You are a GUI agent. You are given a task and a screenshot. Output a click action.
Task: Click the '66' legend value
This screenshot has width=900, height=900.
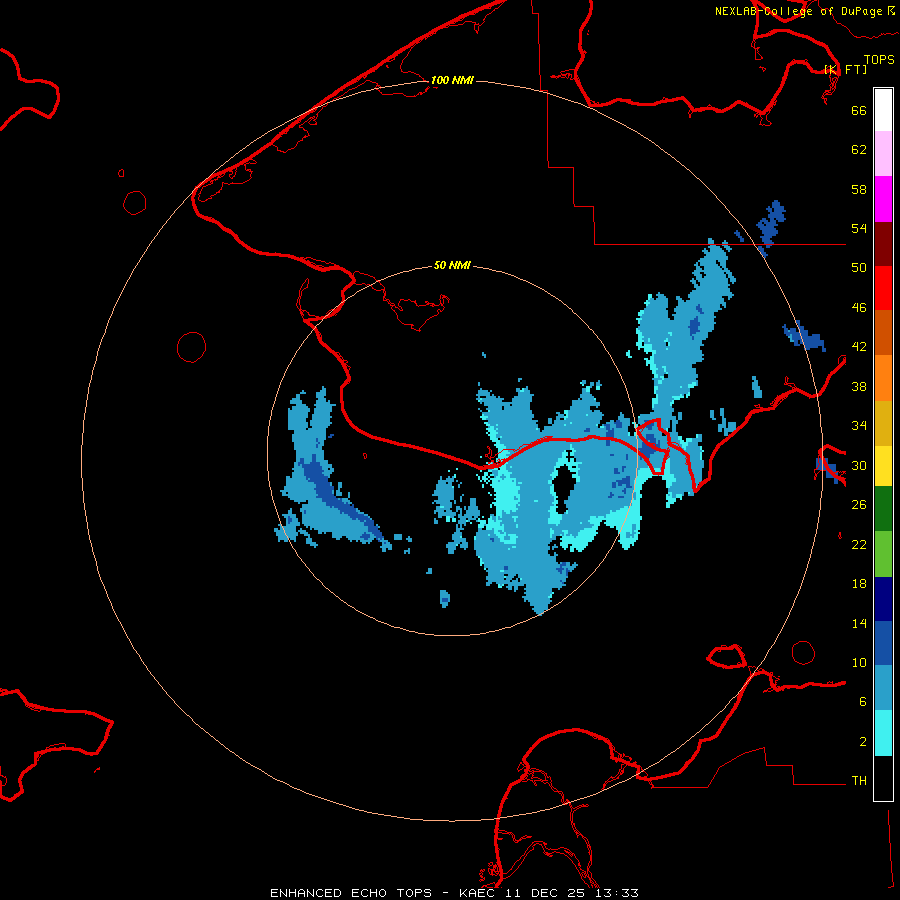click(x=859, y=110)
